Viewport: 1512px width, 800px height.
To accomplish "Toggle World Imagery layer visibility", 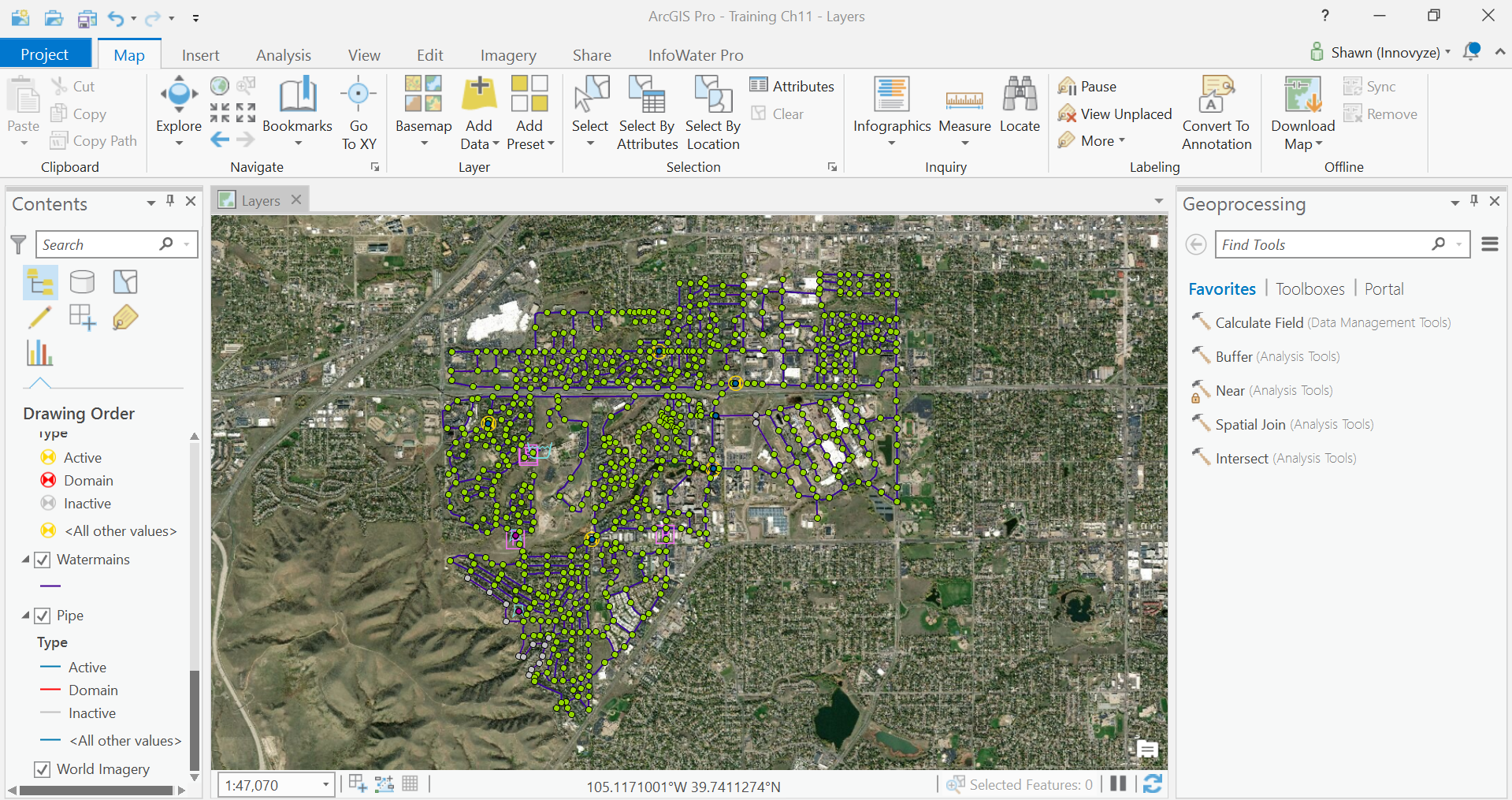I will [x=43, y=769].
